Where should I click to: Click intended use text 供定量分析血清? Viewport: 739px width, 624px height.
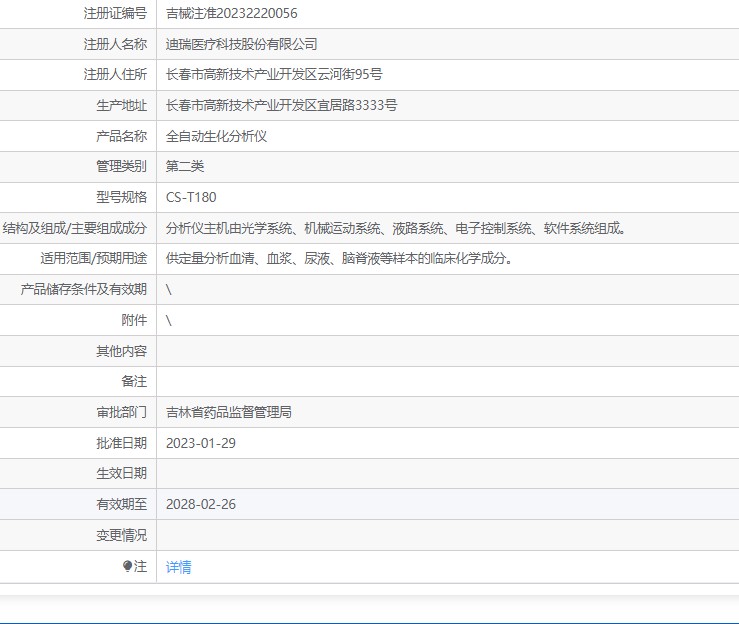(x=339, y=258)
